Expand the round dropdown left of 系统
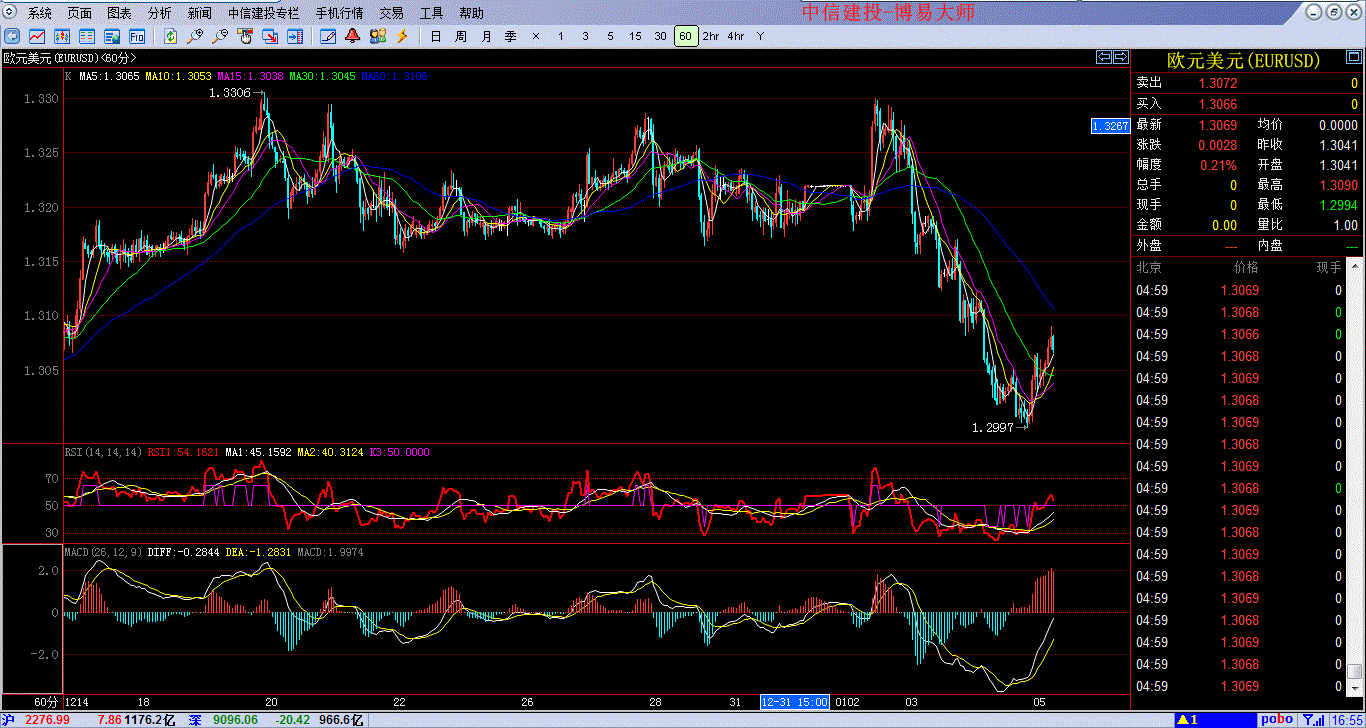The height and width of the screenshot is (728, 1366). pos(10,13)
